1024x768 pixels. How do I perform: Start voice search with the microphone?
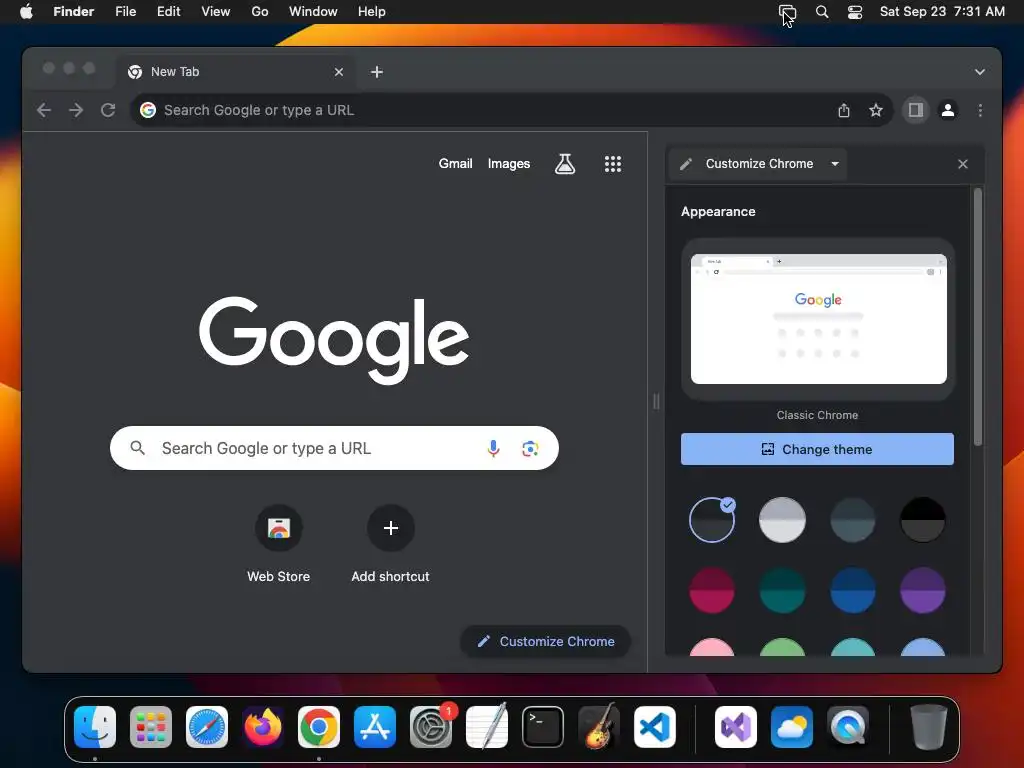[x=493, y=448]
